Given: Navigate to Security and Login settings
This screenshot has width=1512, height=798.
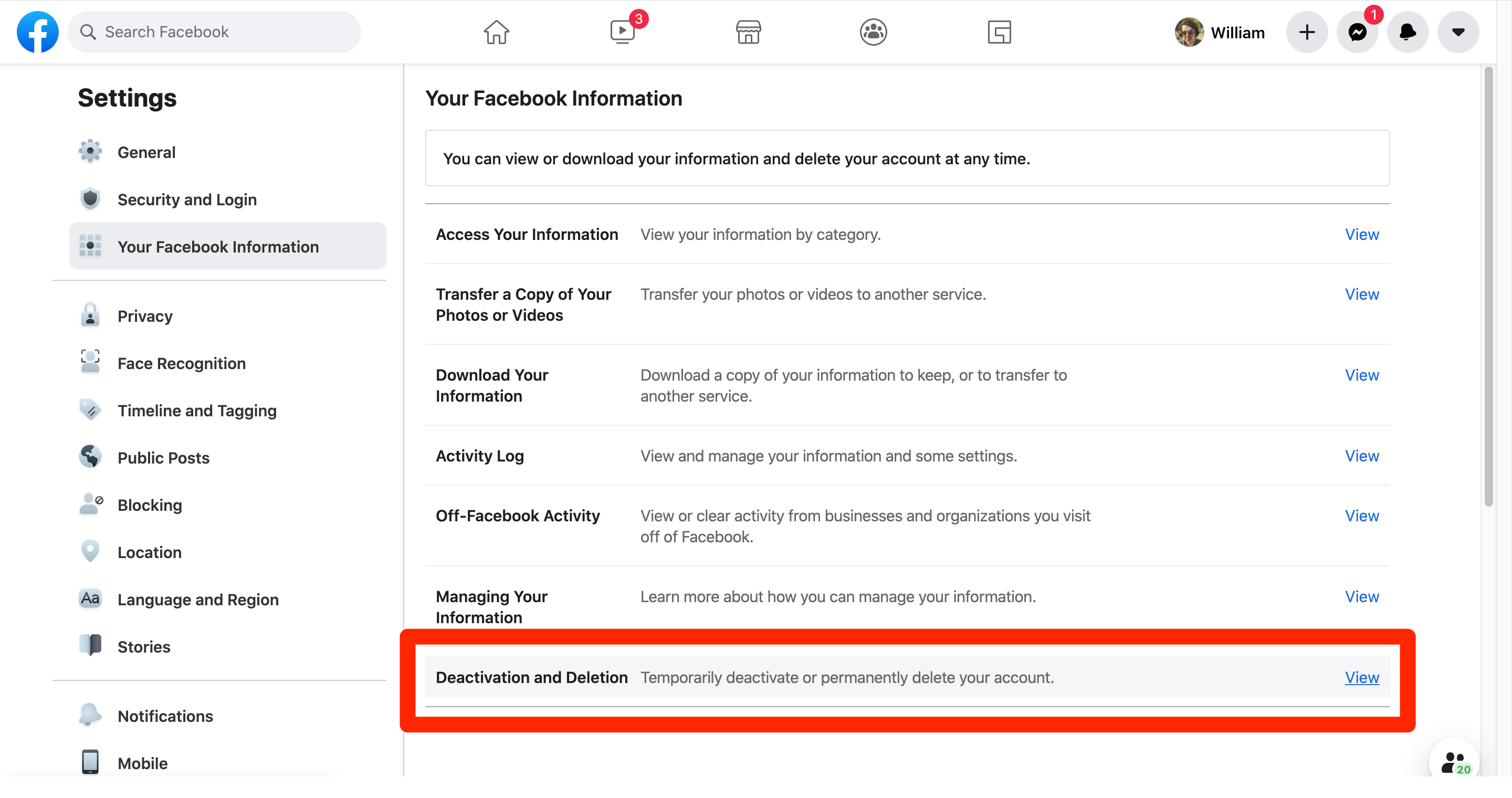Looking at the screenshot, I should 187,199.
